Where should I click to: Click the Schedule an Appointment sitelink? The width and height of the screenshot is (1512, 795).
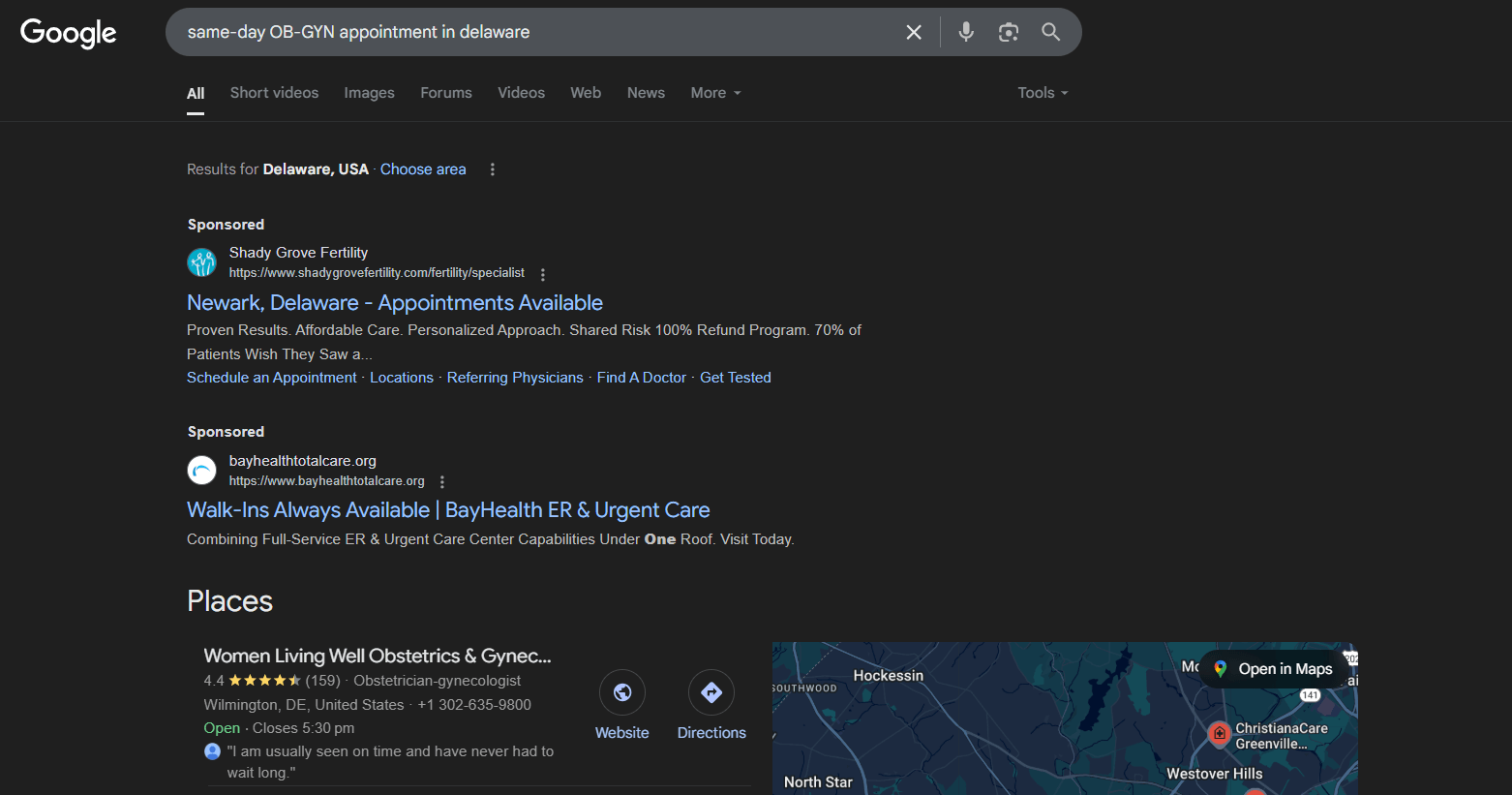tap(272, 378)
